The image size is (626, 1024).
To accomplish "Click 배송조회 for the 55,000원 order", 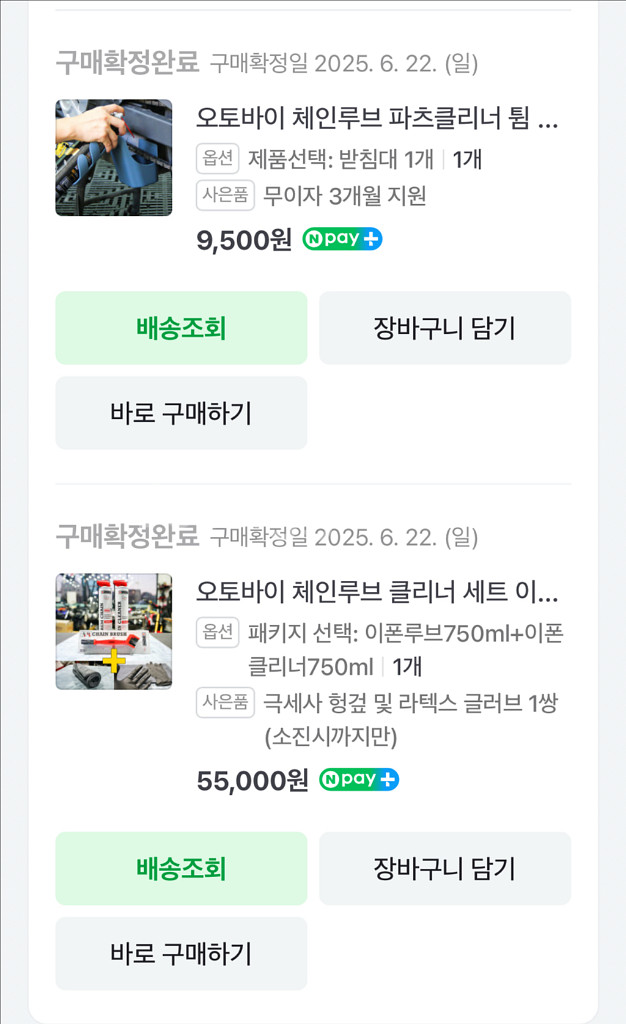I will 180,868.
